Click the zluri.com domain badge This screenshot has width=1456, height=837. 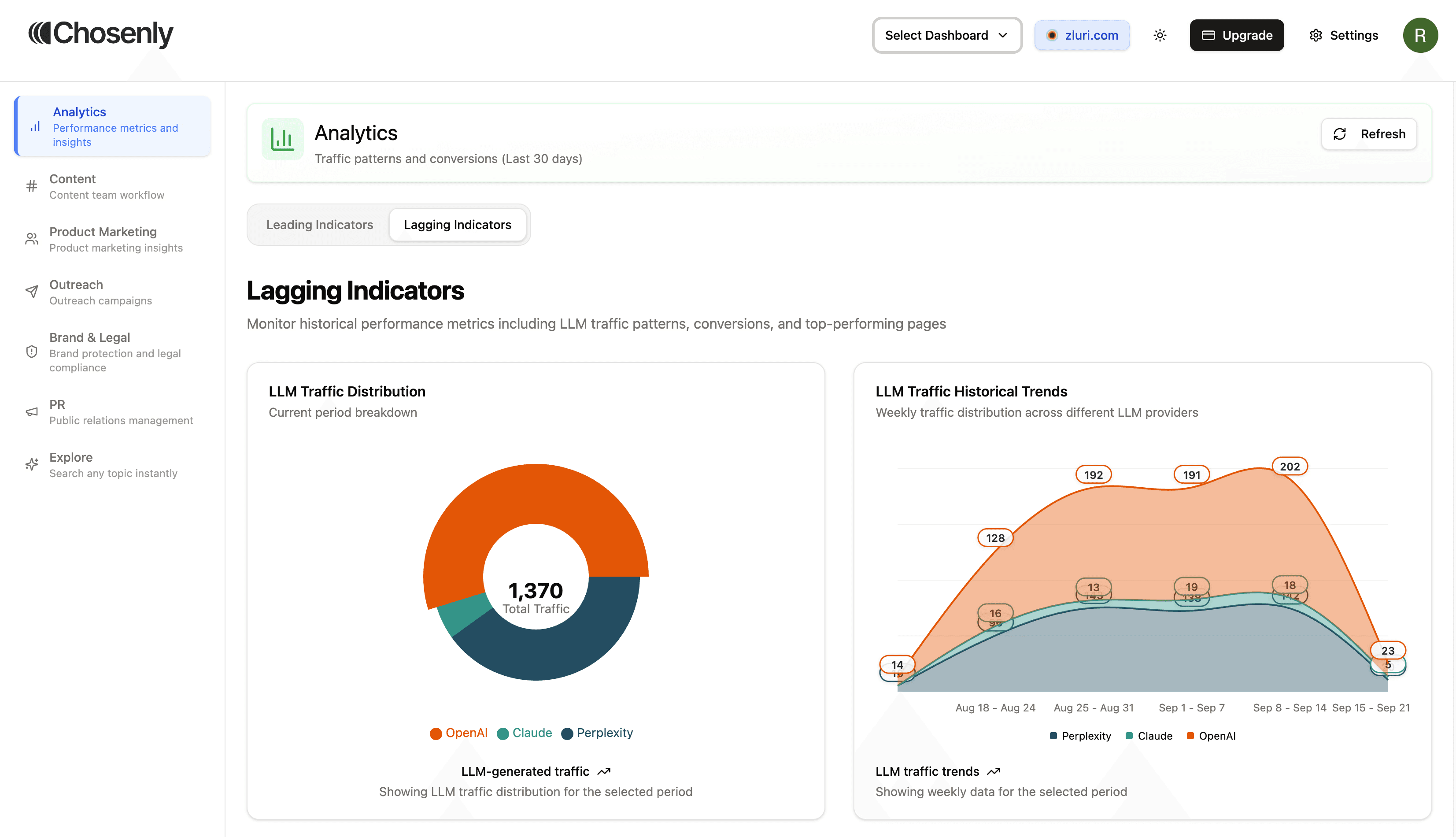(1082, 36)
